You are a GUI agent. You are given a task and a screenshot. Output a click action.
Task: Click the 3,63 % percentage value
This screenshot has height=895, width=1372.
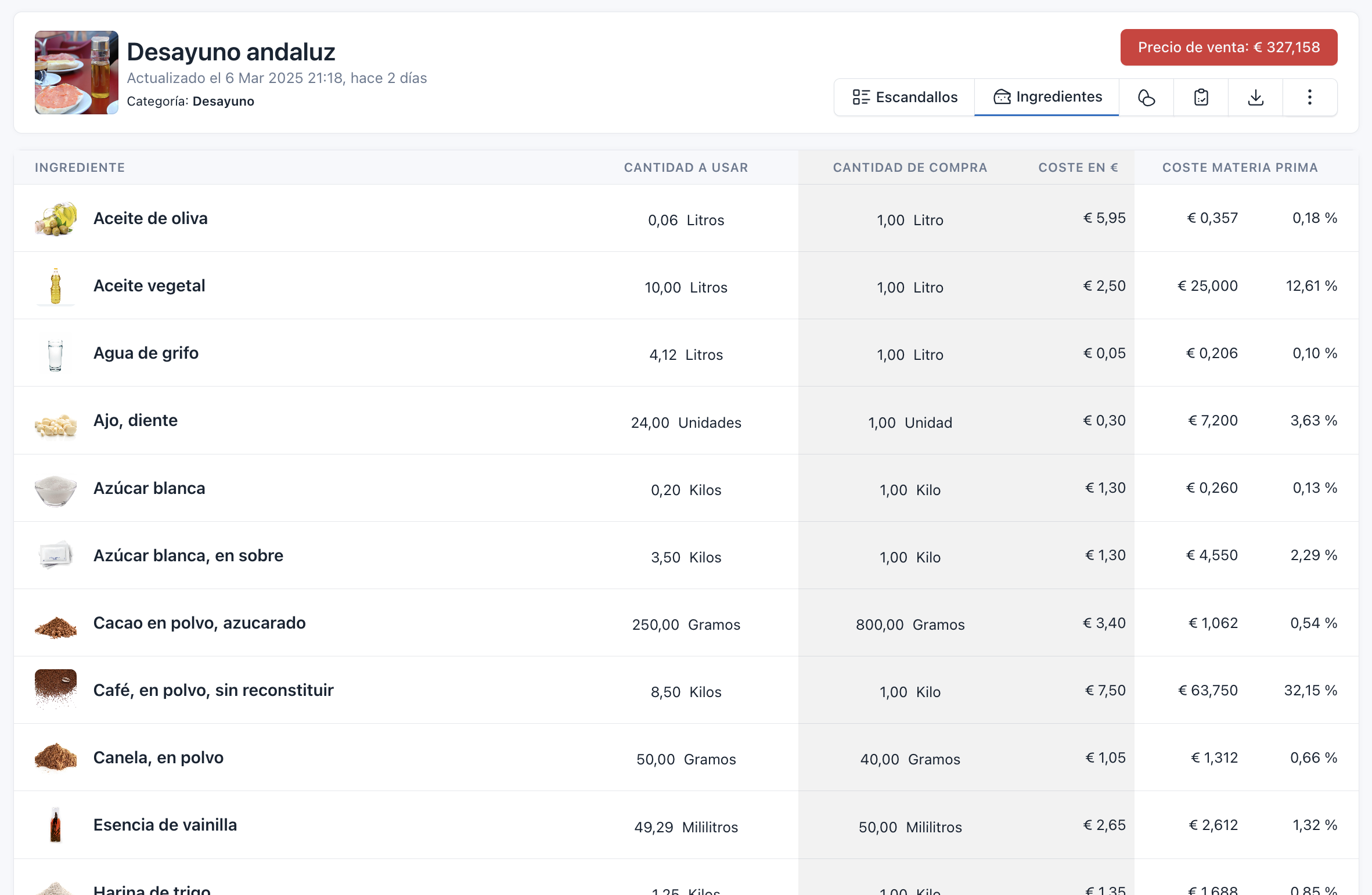point(1313,420)
